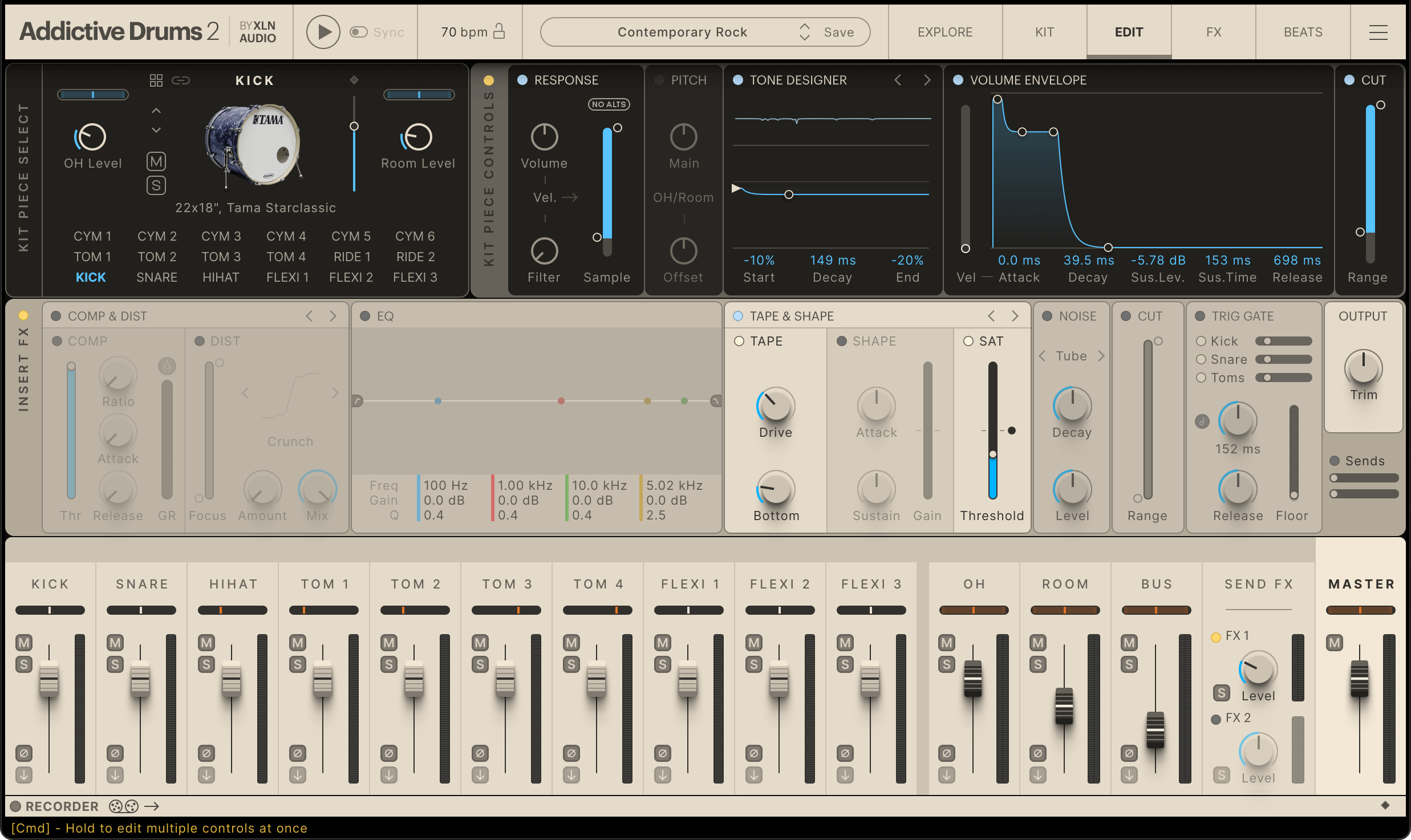Click the down chevron beside the kick image

pos(156,130)
